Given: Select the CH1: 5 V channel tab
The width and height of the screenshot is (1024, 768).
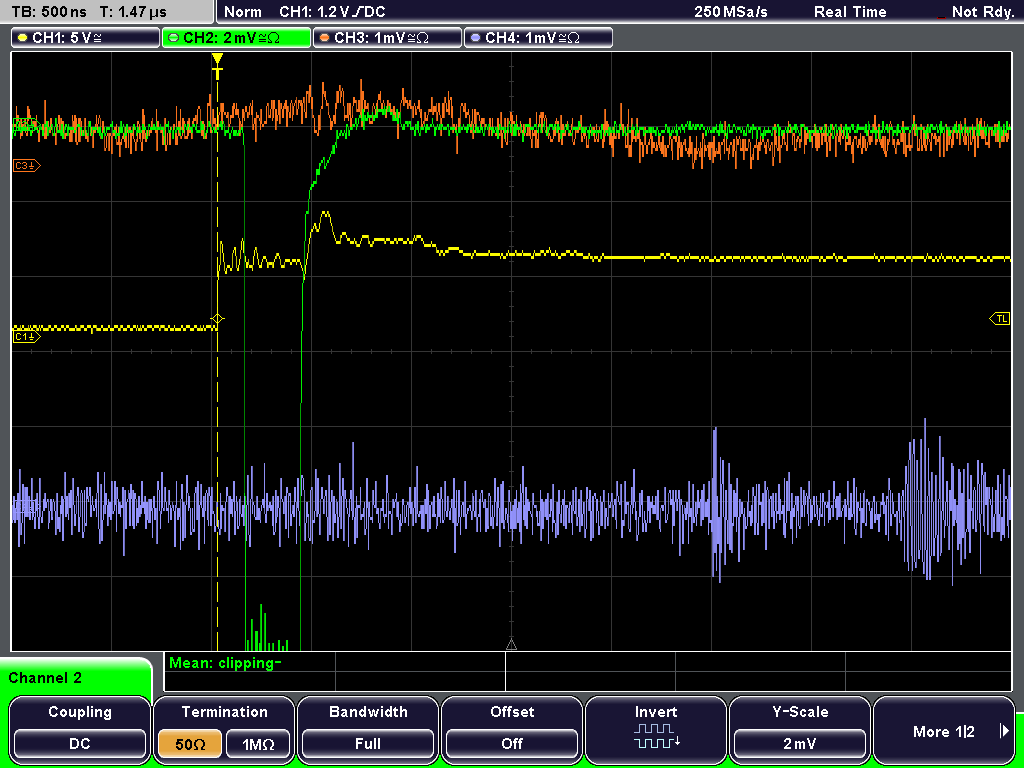Looking at the screenshot, I should point(86,38).
